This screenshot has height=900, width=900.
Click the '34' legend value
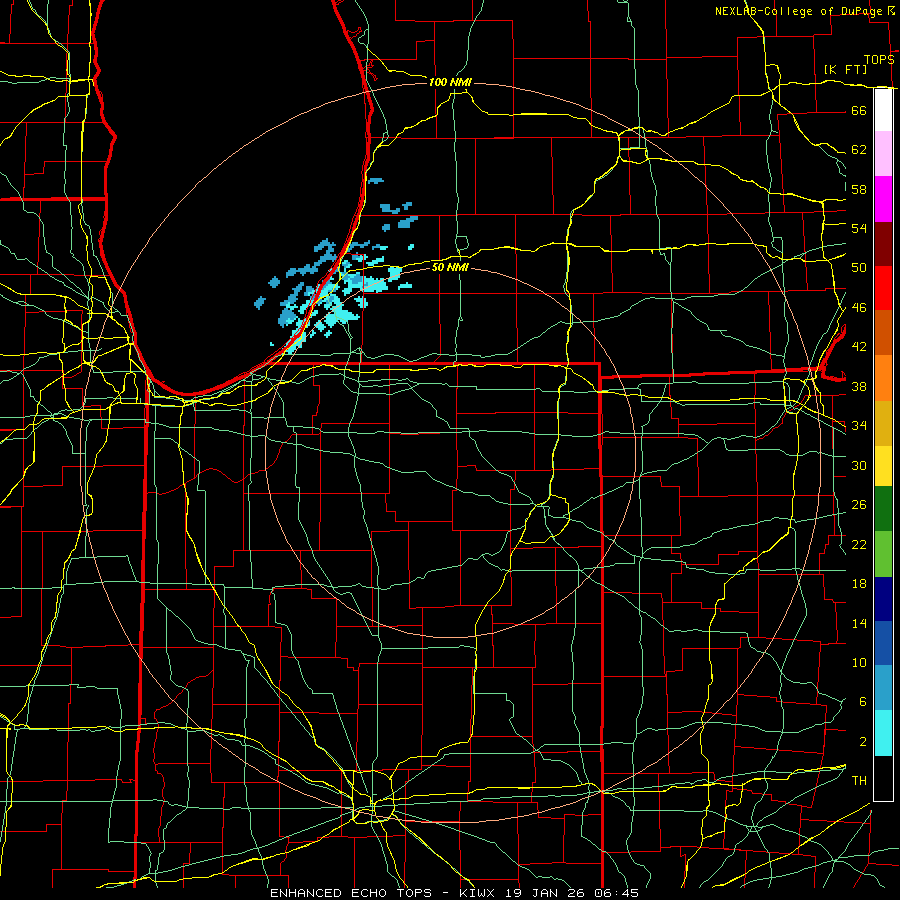(859, 426)
